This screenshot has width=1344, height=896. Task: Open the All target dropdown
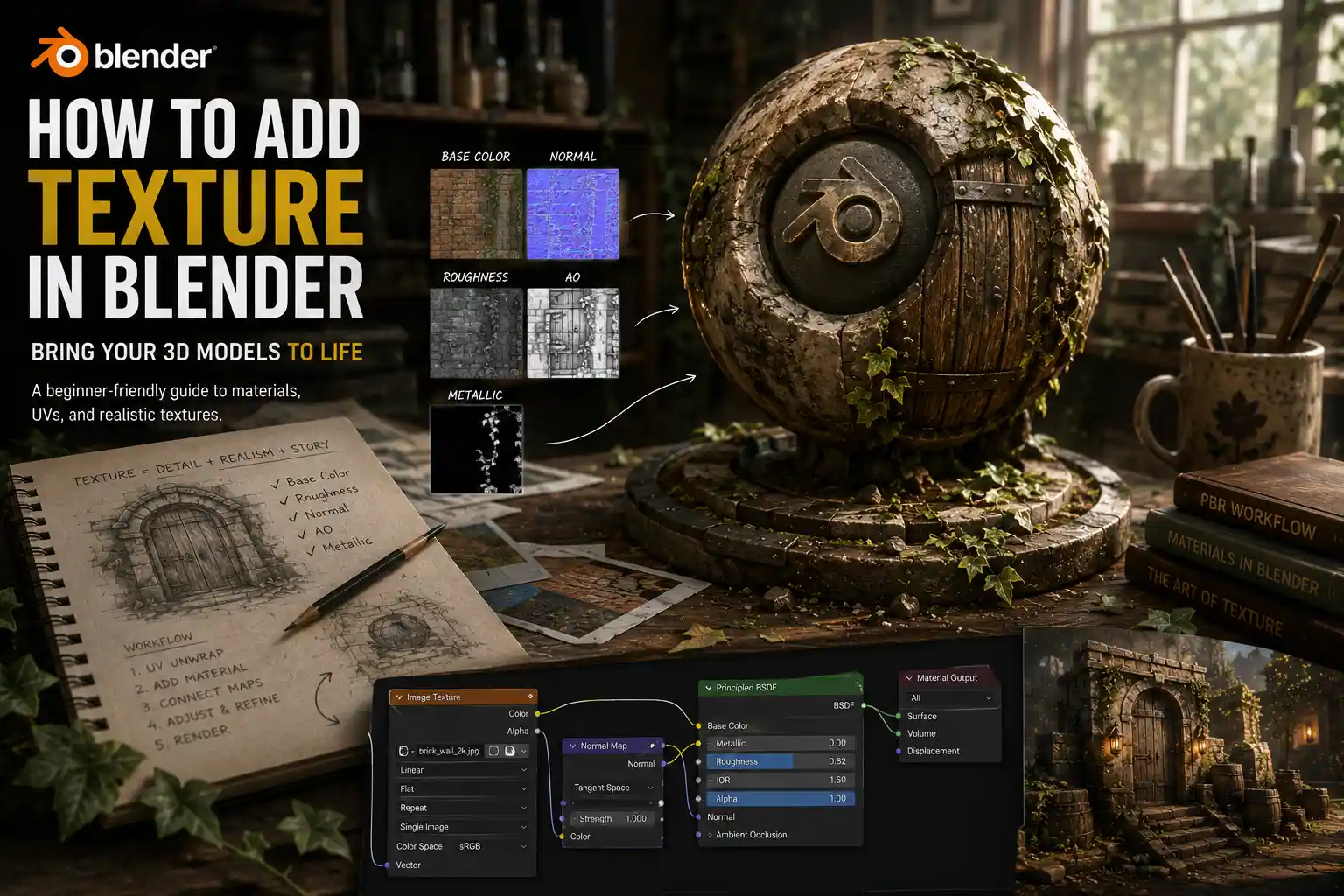950,698
